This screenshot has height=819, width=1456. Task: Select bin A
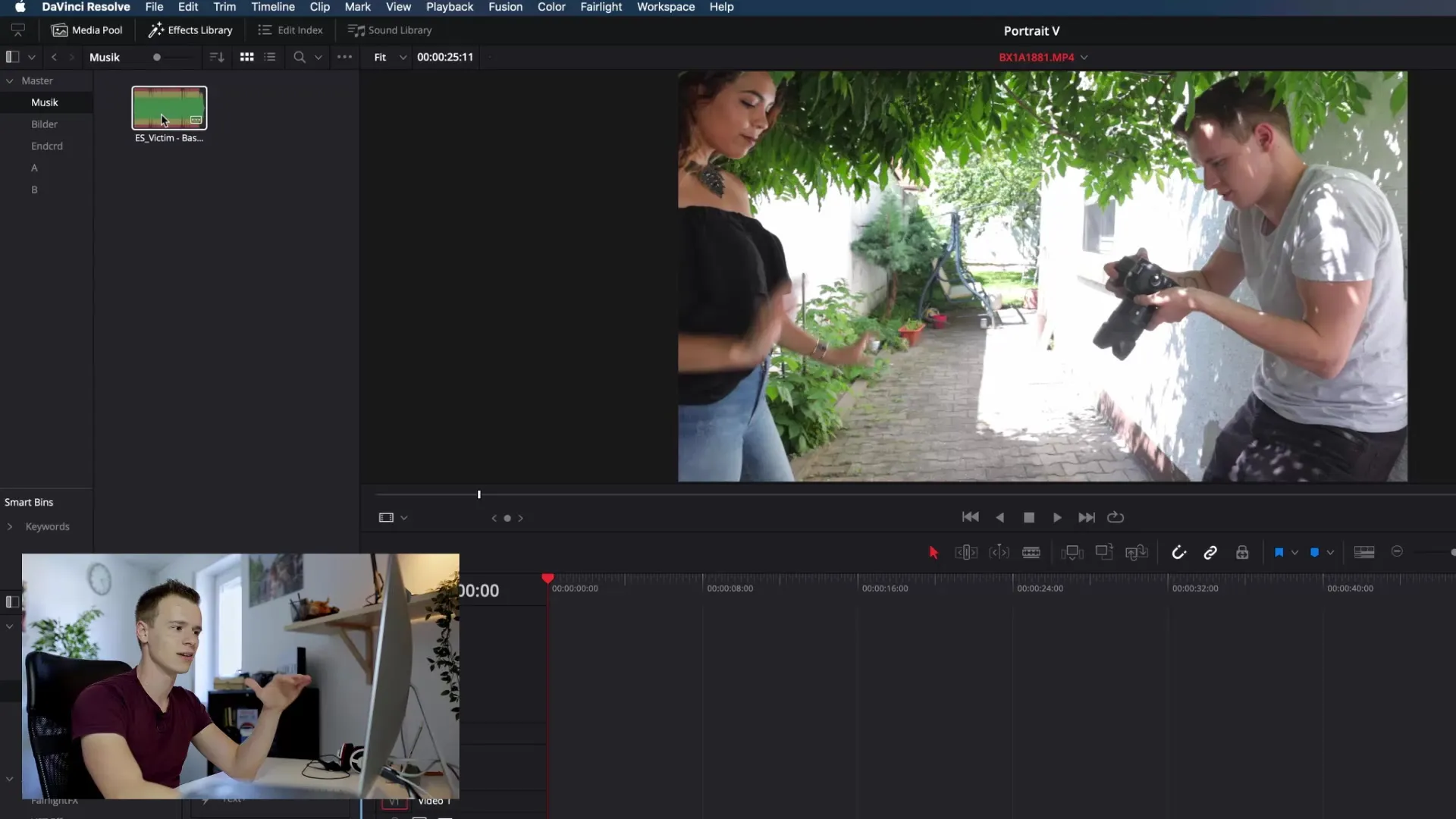[x=34, y=168]
